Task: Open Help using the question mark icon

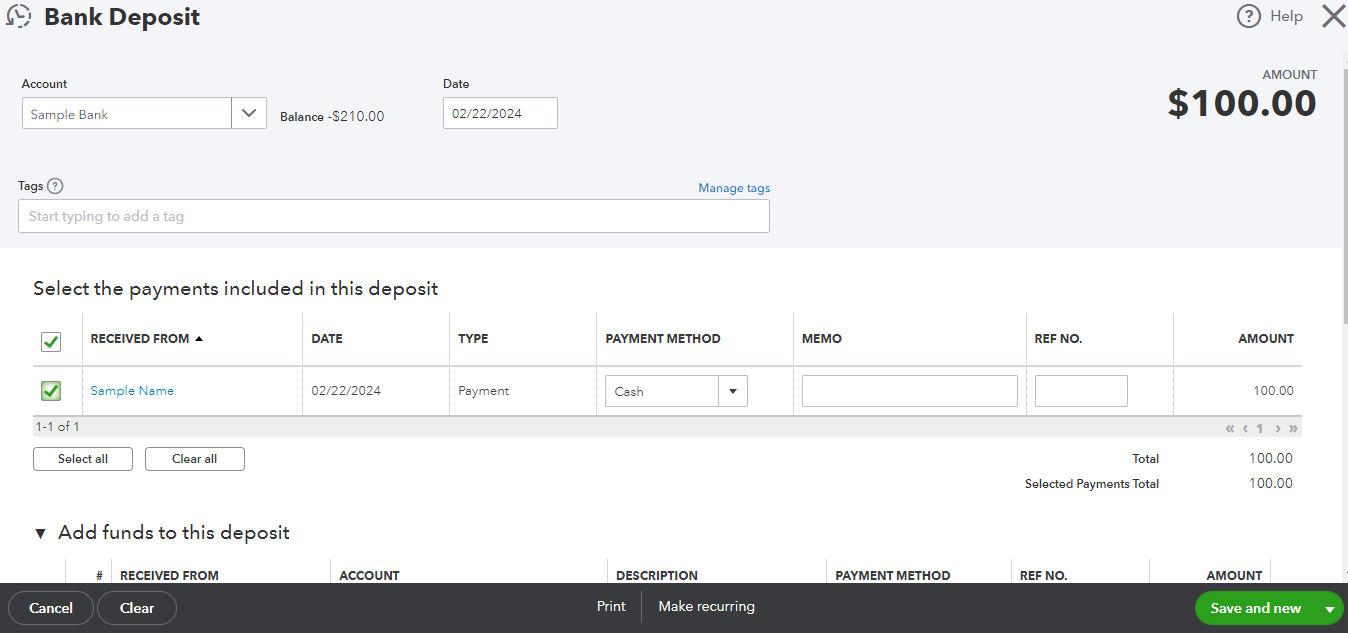Action: click(x=1248, y=16)
